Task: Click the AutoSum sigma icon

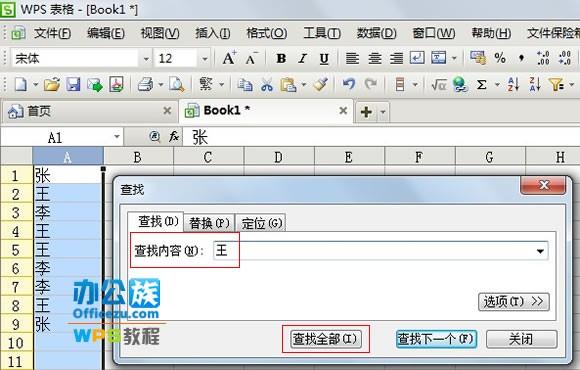Action: click(481, 85)
